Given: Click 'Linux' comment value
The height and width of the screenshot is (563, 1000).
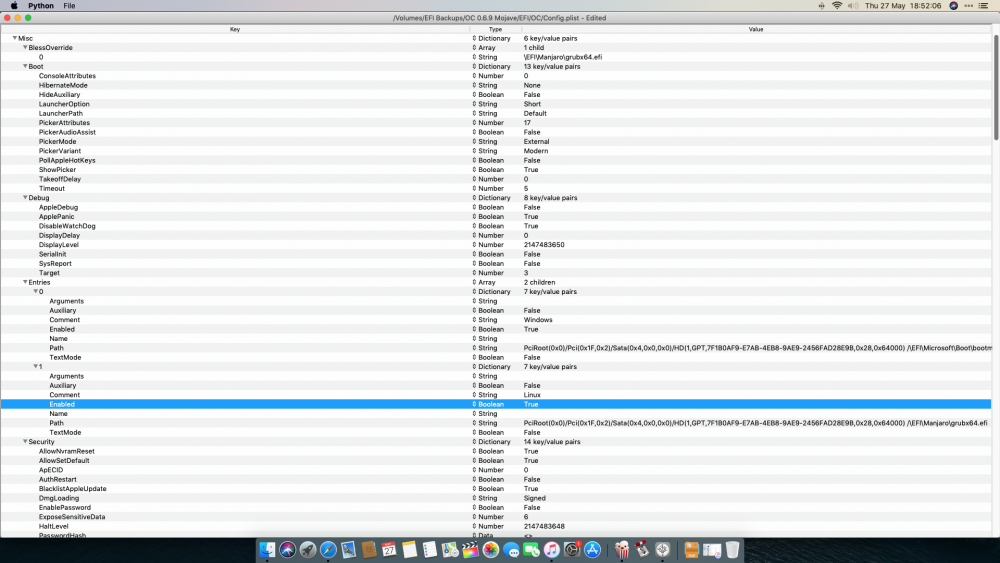Looking at the screenshot, I should point(532,395).
